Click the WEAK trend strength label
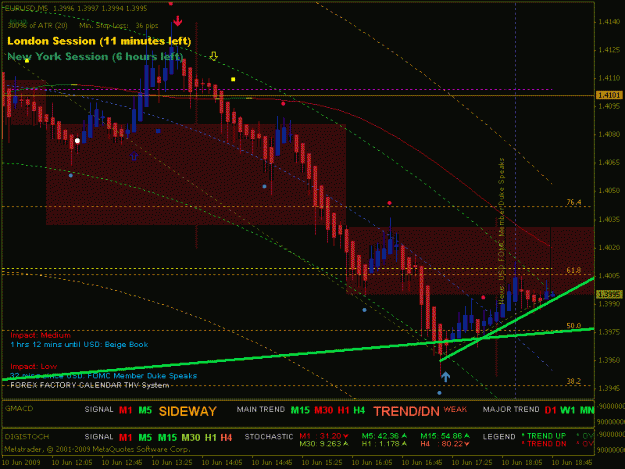The width and height of the screenshot is (625, 469). point(455,409)
